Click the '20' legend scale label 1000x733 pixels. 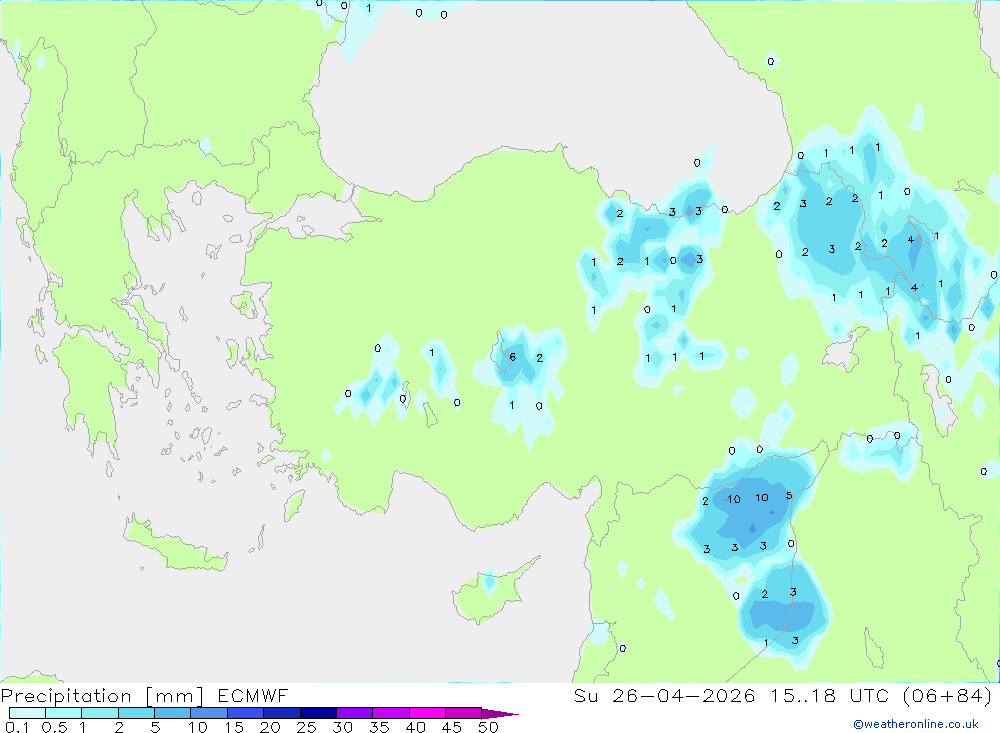point(270,727)
